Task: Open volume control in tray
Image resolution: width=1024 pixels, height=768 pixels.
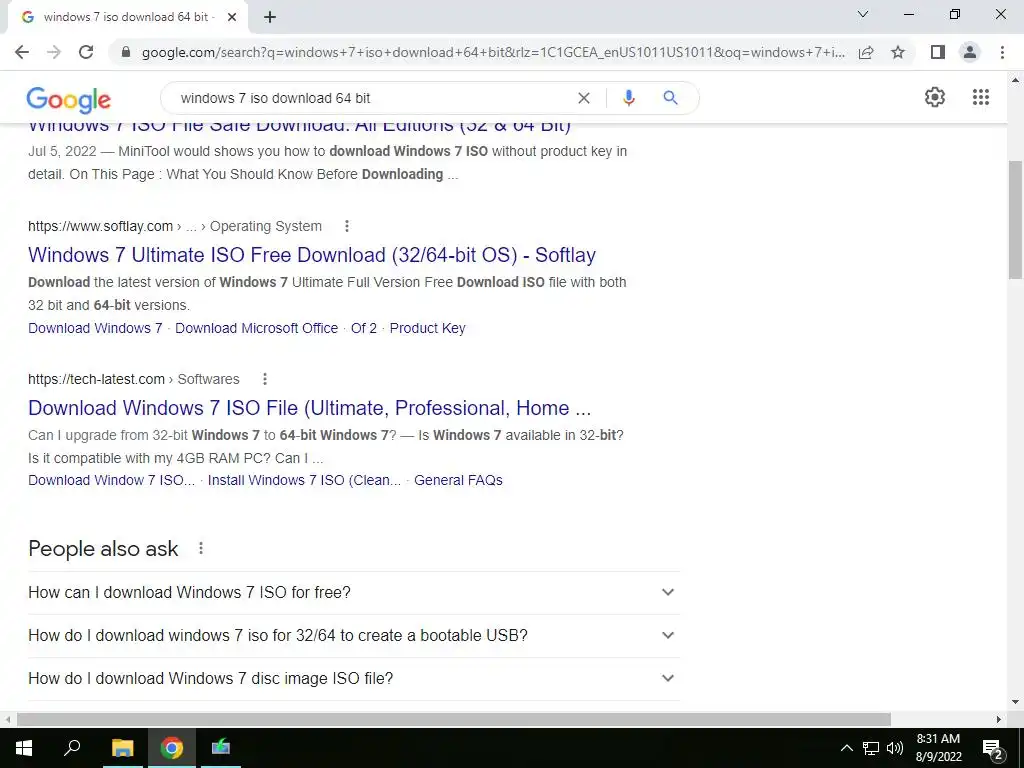Action: pyautogui.click(x=895, y=748)
